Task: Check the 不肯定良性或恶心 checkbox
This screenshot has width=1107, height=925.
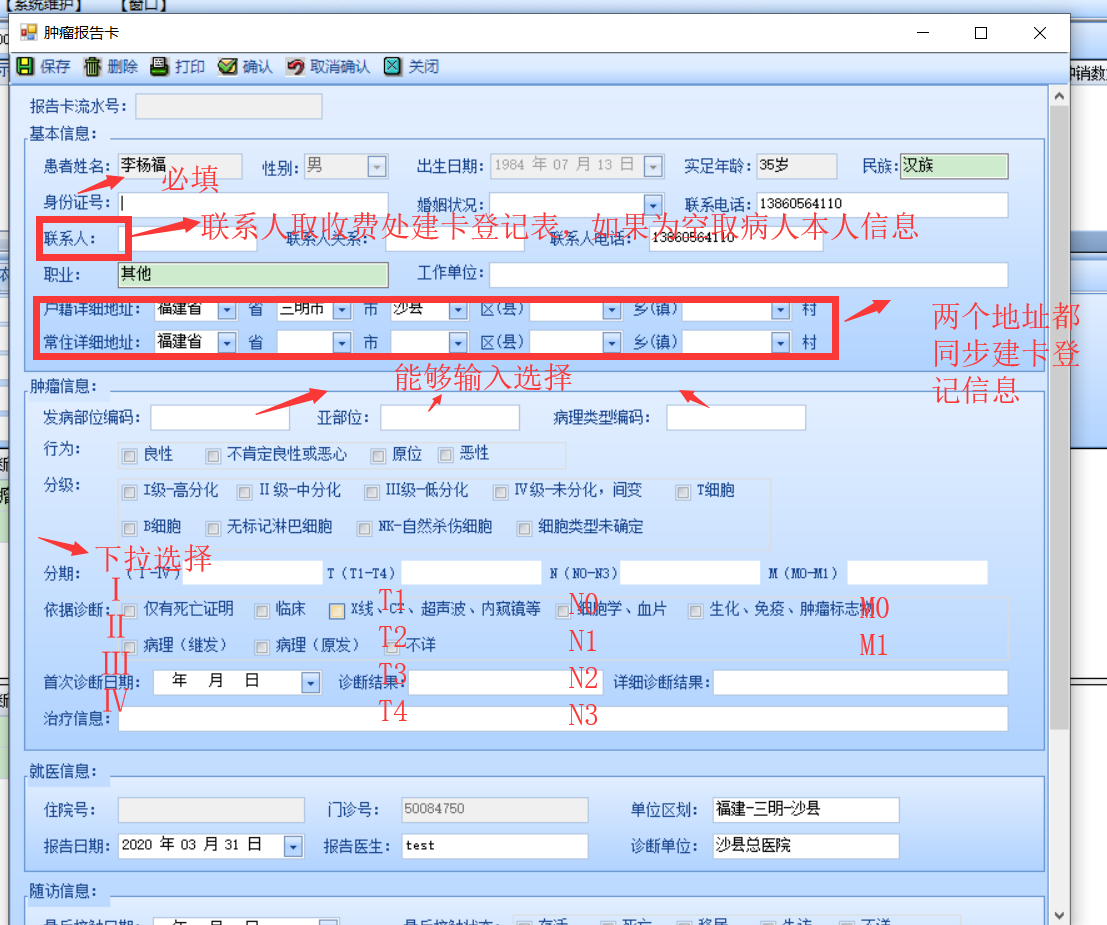Action: 213,456
